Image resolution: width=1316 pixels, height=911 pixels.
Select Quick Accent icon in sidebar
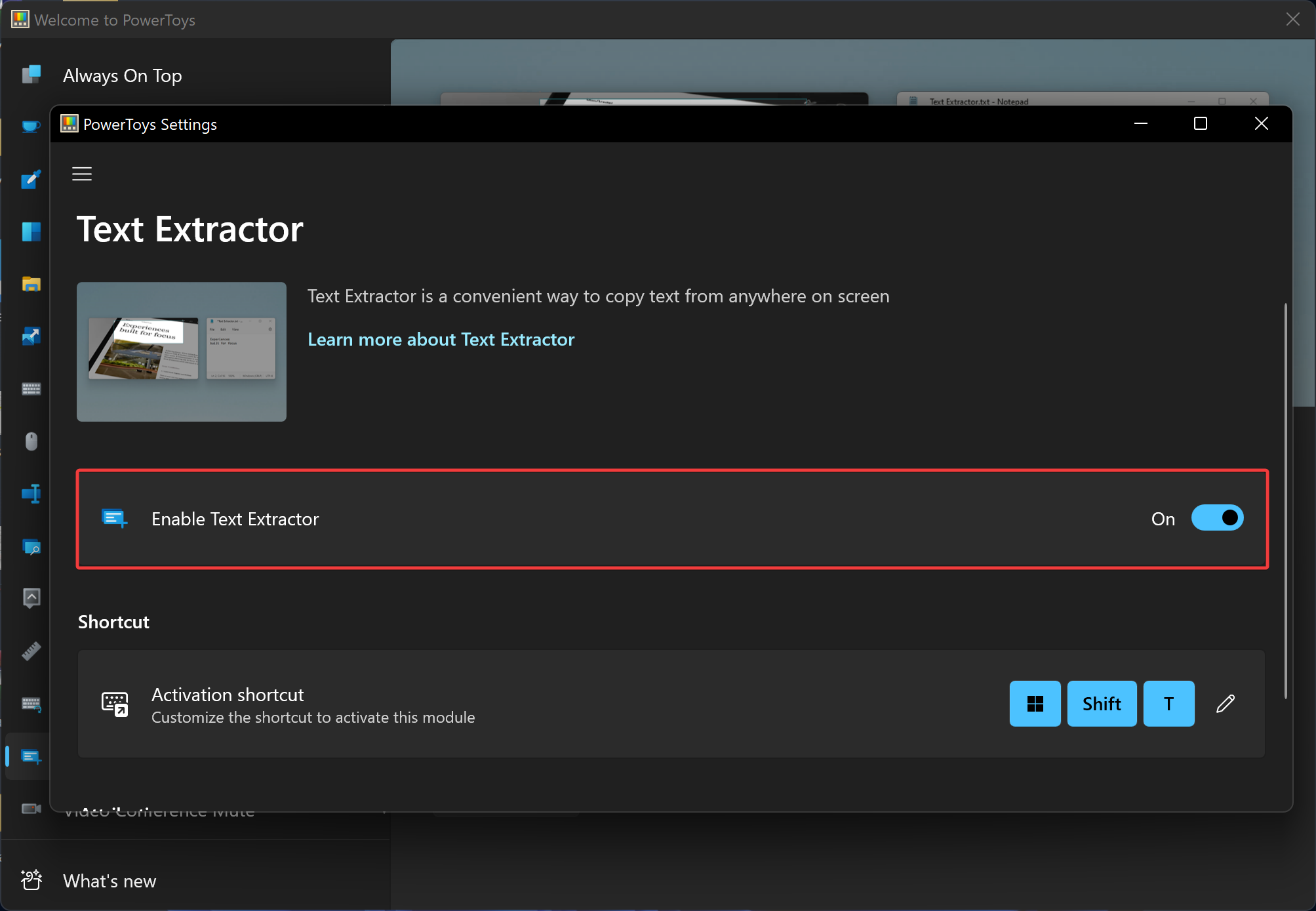tap(31, 598)
